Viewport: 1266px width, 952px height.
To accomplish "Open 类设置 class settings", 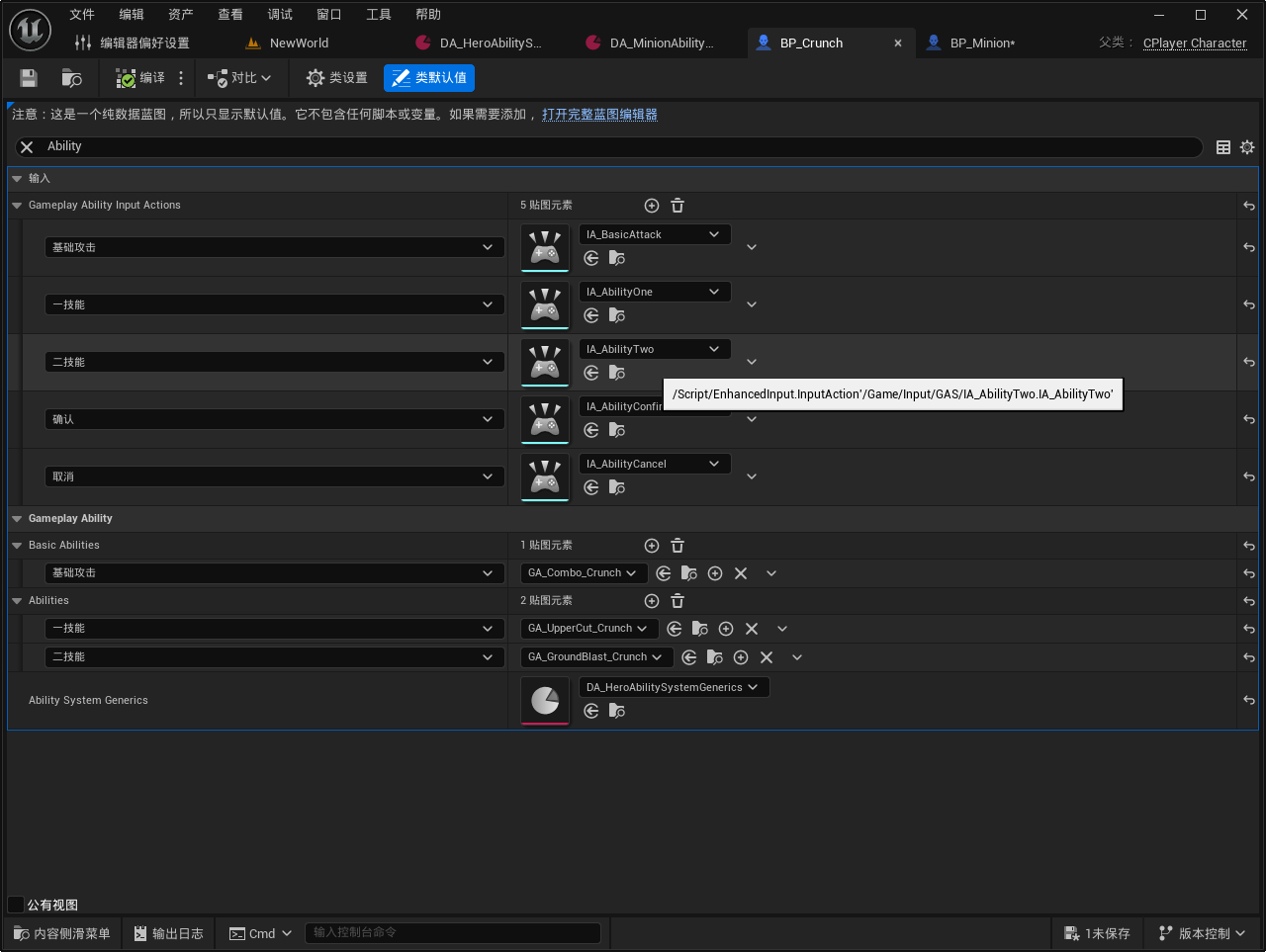I will pyautogui.click(x=336, y=78).
